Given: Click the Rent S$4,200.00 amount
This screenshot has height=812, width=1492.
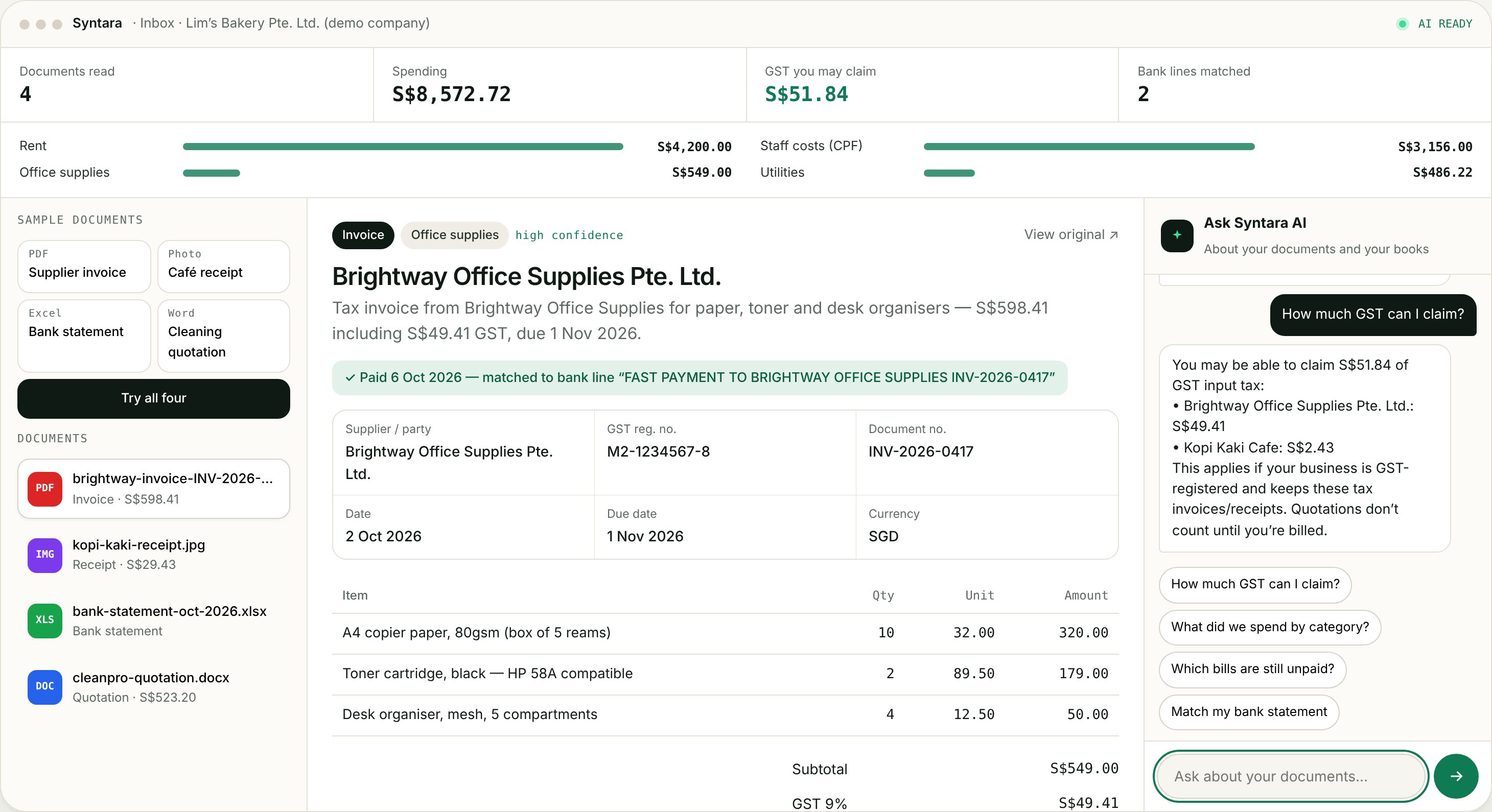Looking at the screenshot, I should [694, 147].
